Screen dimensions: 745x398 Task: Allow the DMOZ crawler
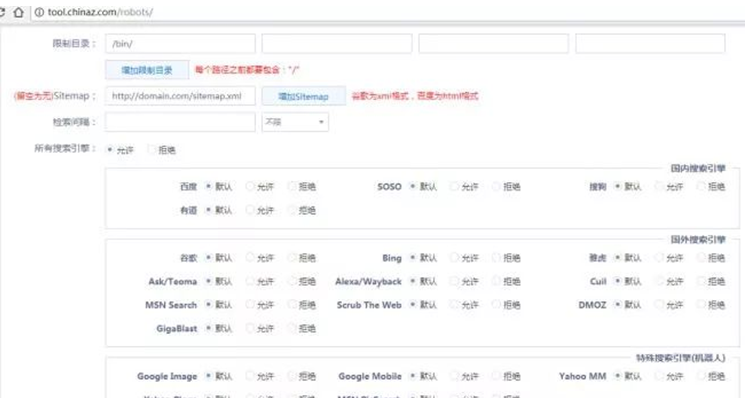click(x=659, y=304)
